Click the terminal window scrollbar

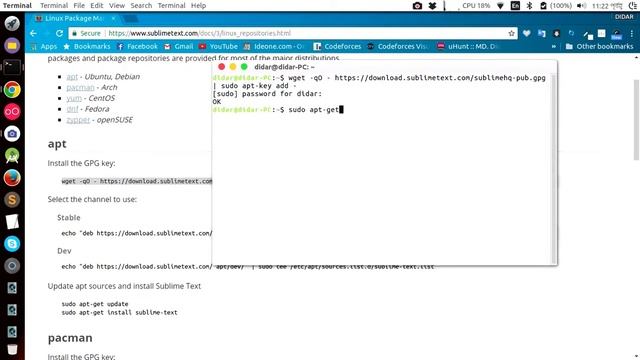tap(553, 169)
